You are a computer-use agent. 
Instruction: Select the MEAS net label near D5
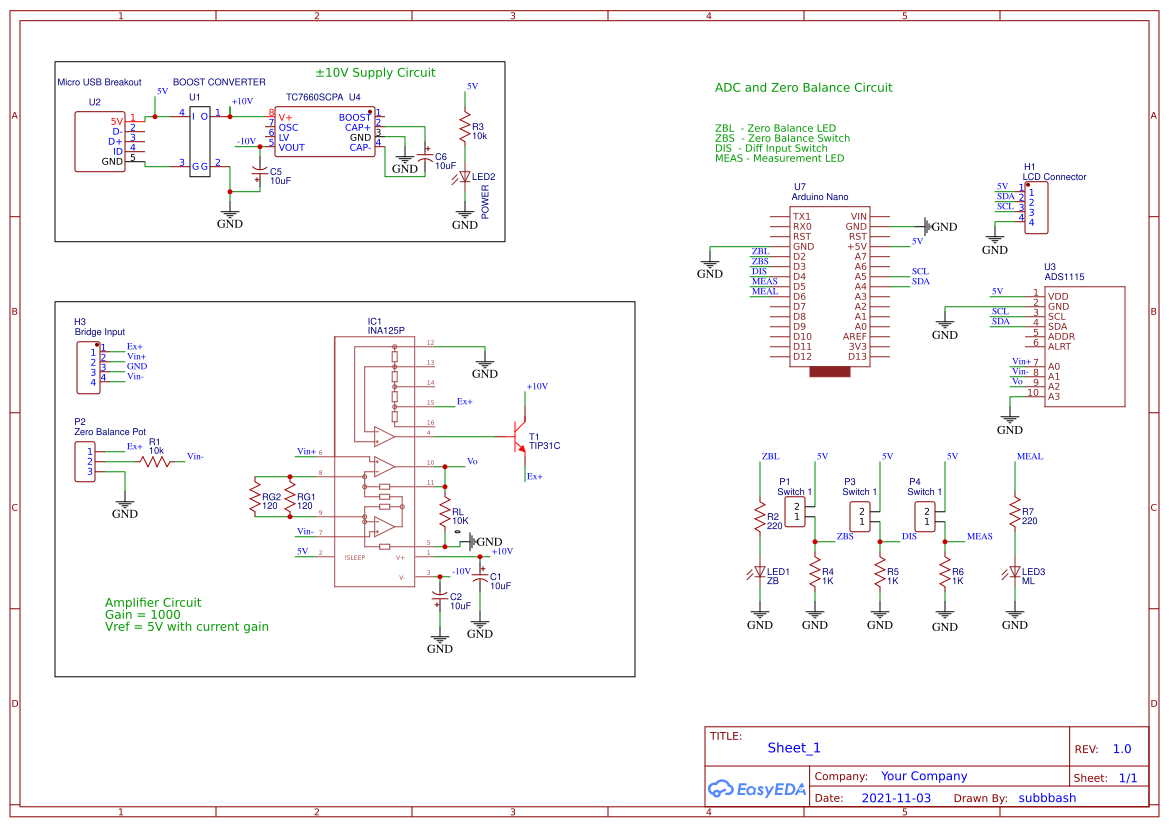pos(763,281)
